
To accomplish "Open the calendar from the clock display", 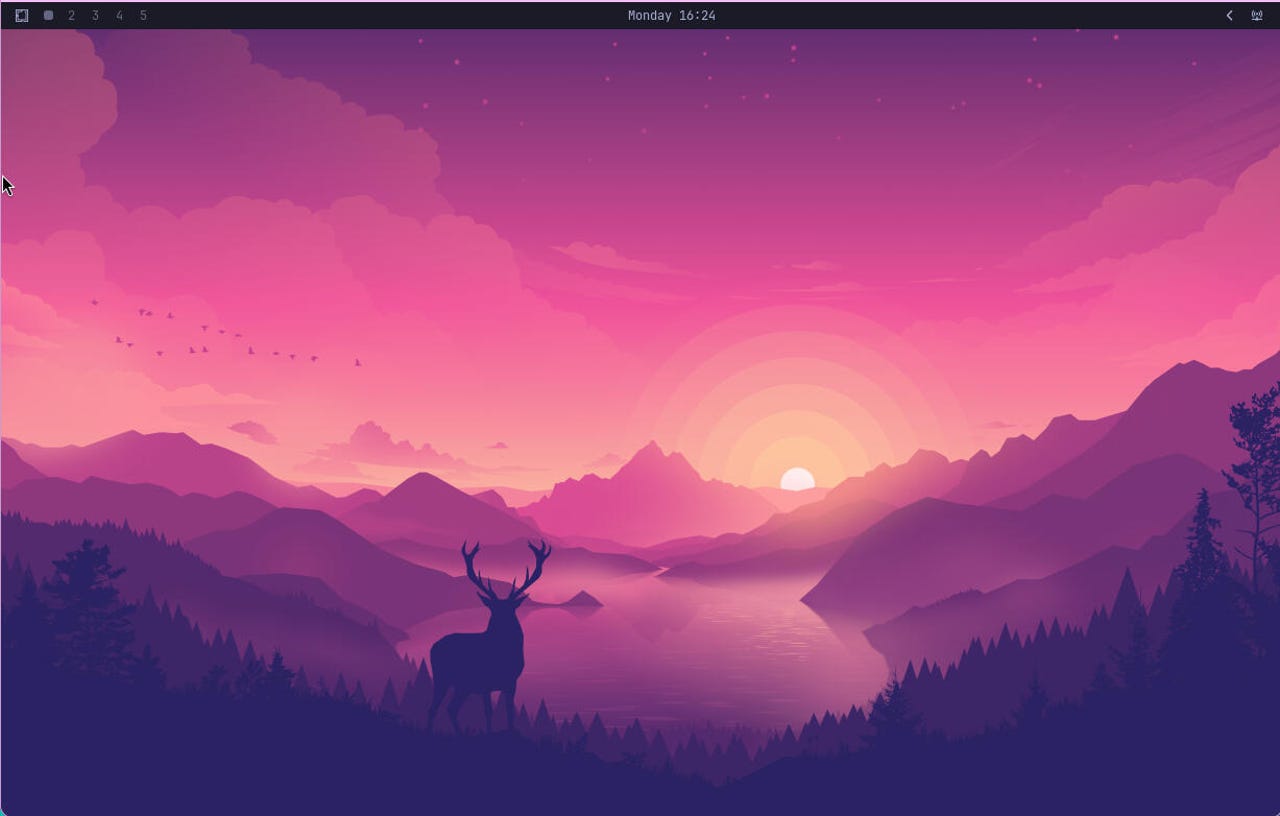I will pos(672,15).
